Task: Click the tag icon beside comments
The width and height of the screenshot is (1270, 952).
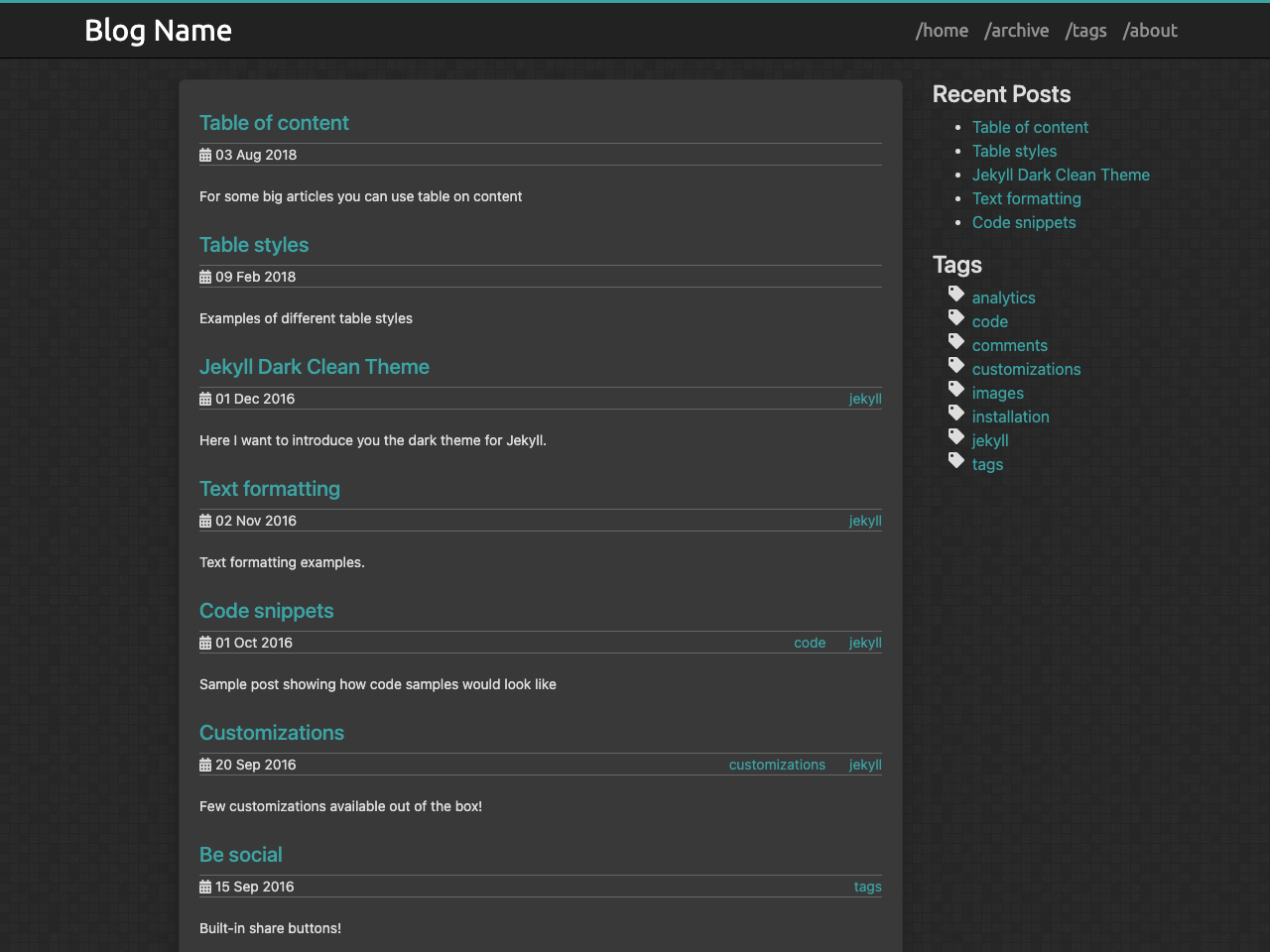Action: [956, 341]
